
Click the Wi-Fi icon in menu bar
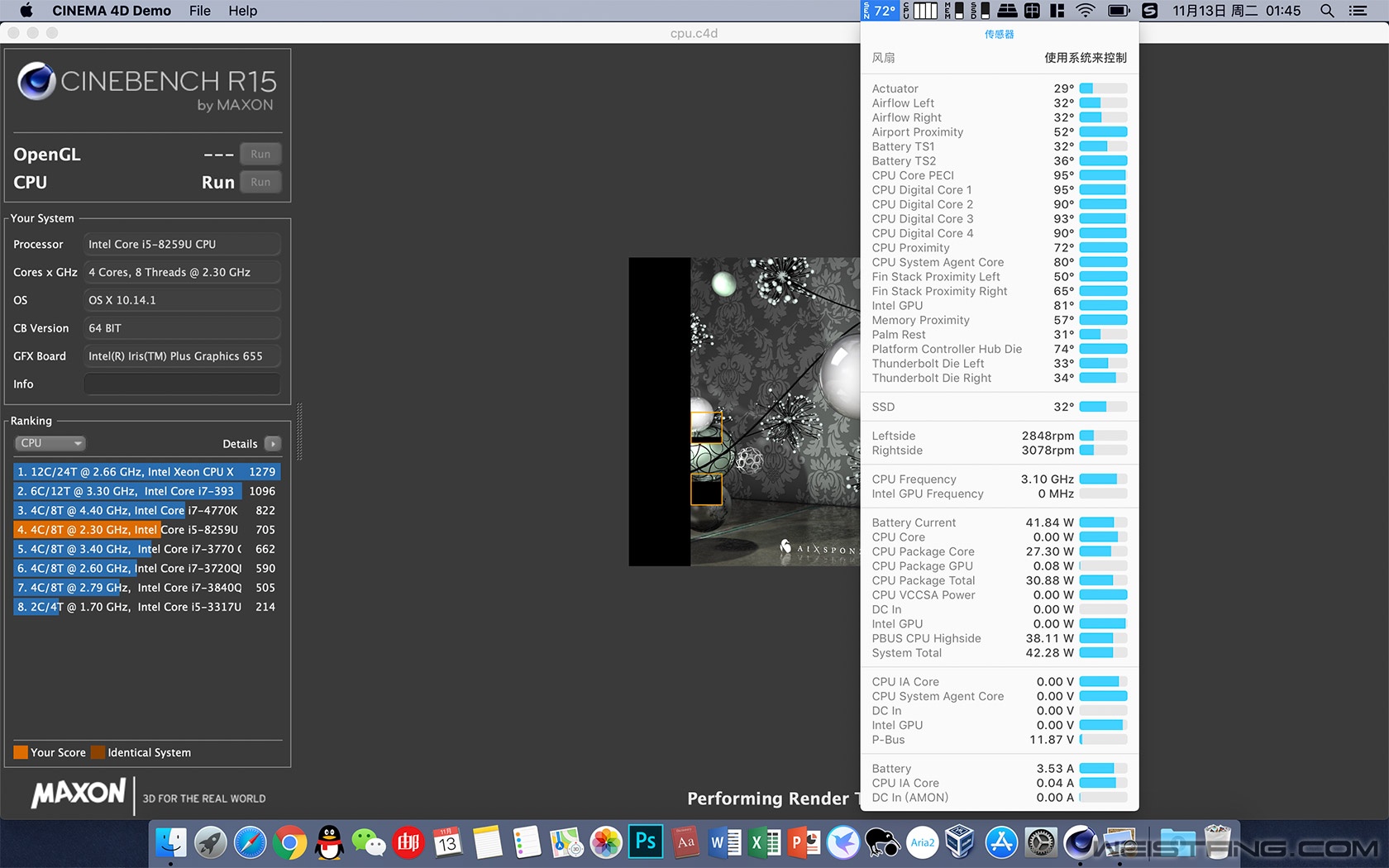point(1085,11)
